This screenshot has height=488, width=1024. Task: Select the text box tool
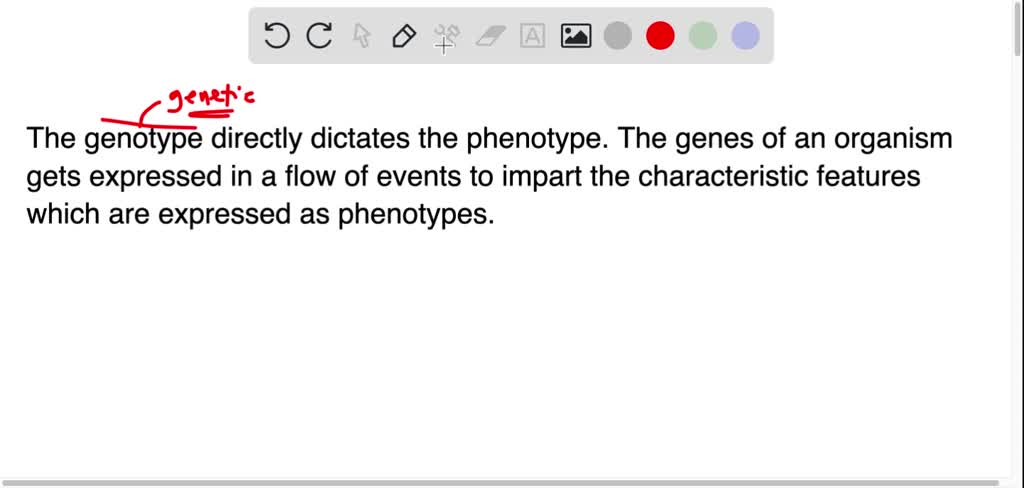(533, 37)
